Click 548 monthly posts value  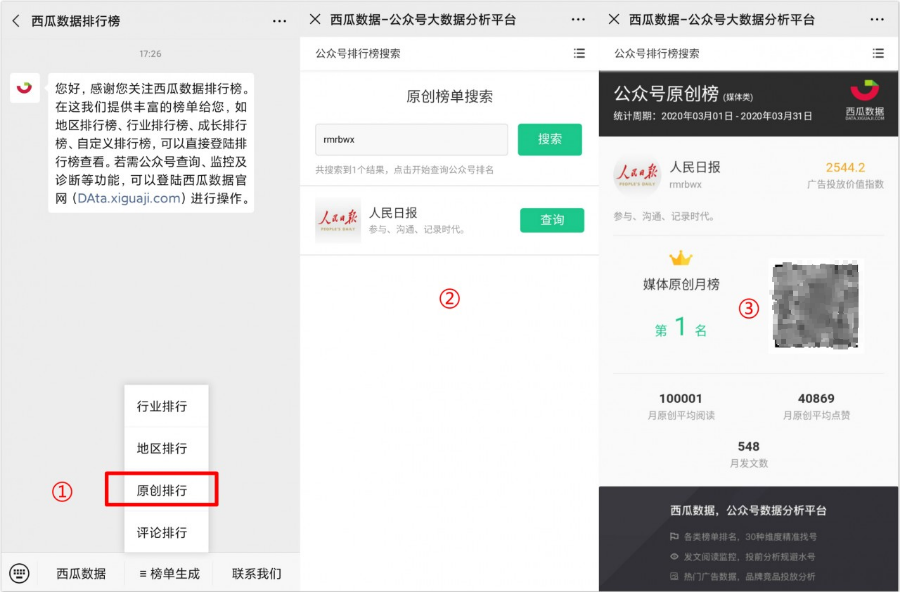(748, 447)
